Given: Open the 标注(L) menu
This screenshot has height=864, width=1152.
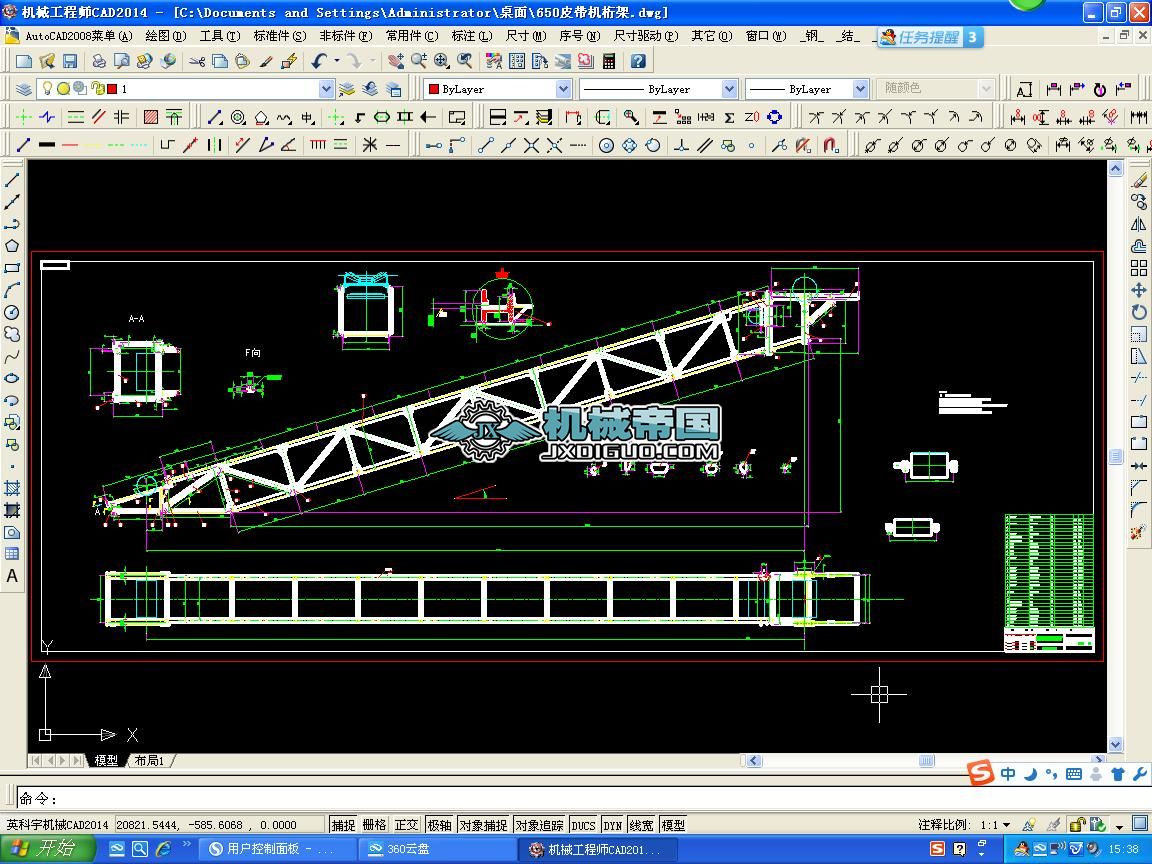Looking at the screenshot, I should pyautogui.click(x=472, y=35).
